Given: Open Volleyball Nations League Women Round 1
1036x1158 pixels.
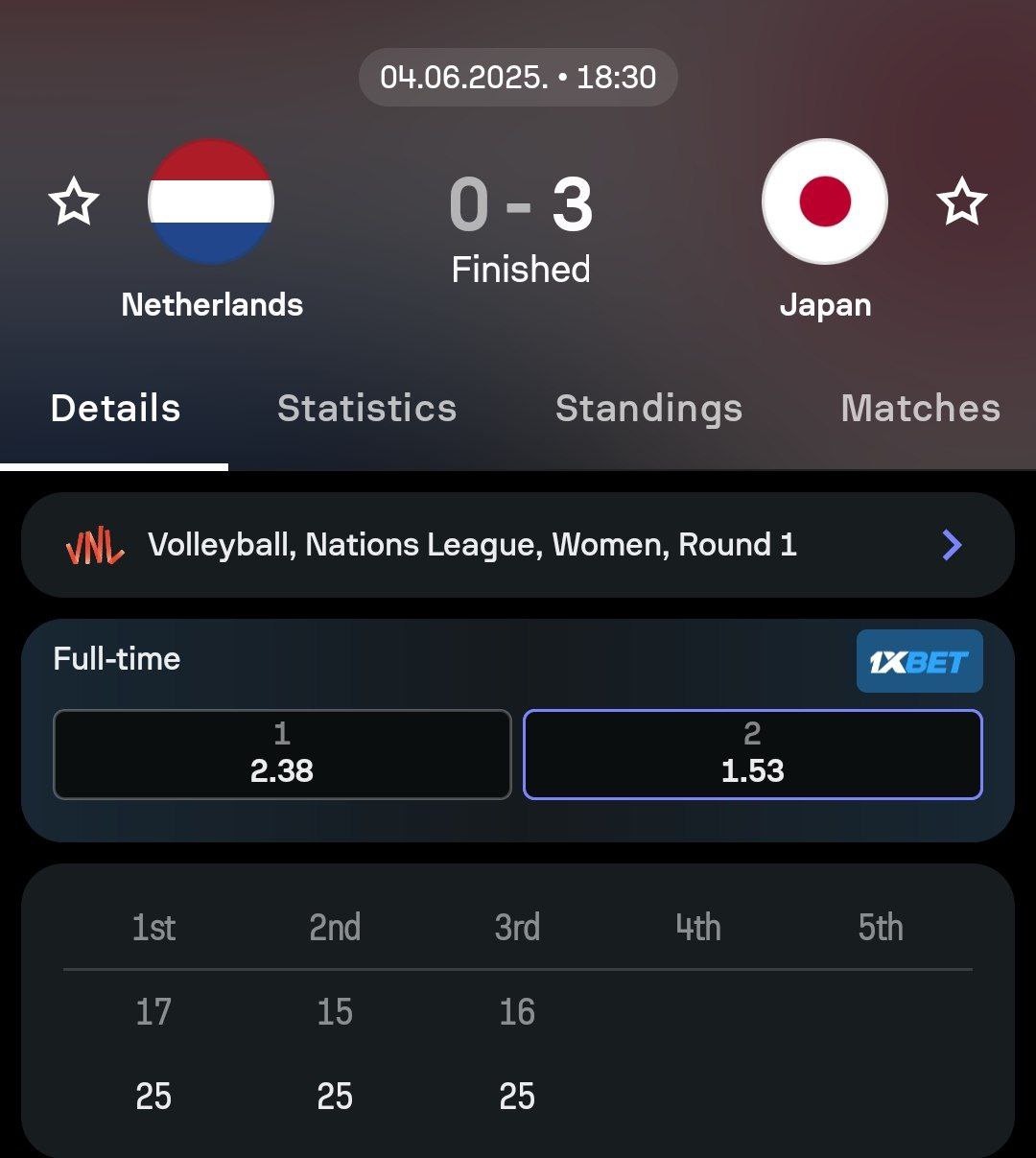Looking at the screenshot, I should 472,545.
